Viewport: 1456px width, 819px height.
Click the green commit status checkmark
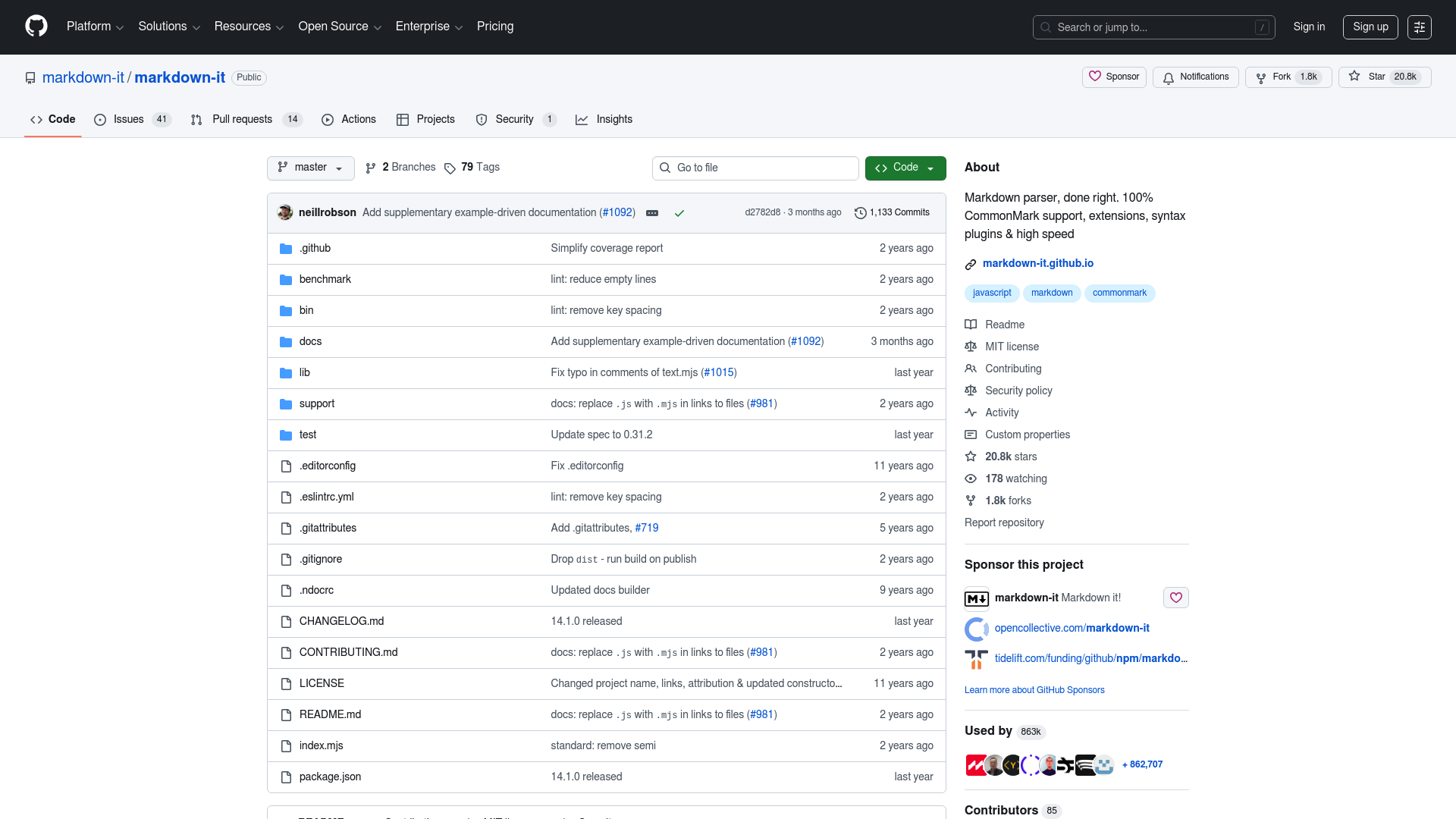tap(679, 213)
